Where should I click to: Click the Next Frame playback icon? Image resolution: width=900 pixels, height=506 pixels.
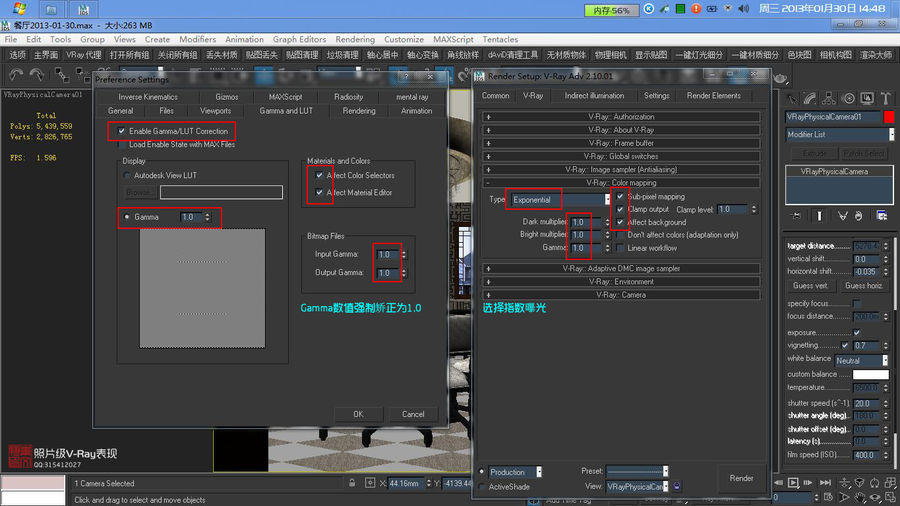pos(808,482)
